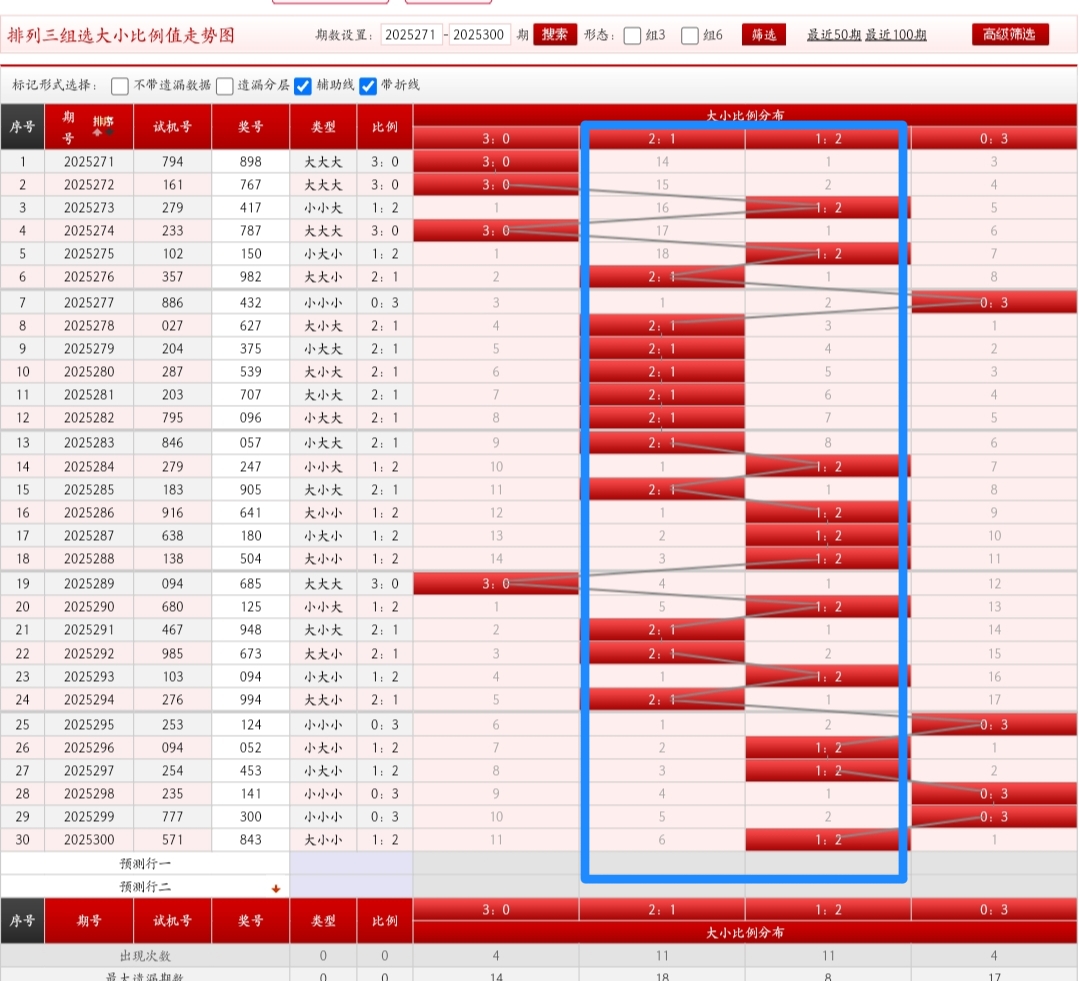Image resolution: width=1080 pixels, height=981 pixels.
Task: Click trial number 886 in row 2025277
Action: tap(172, 302)
